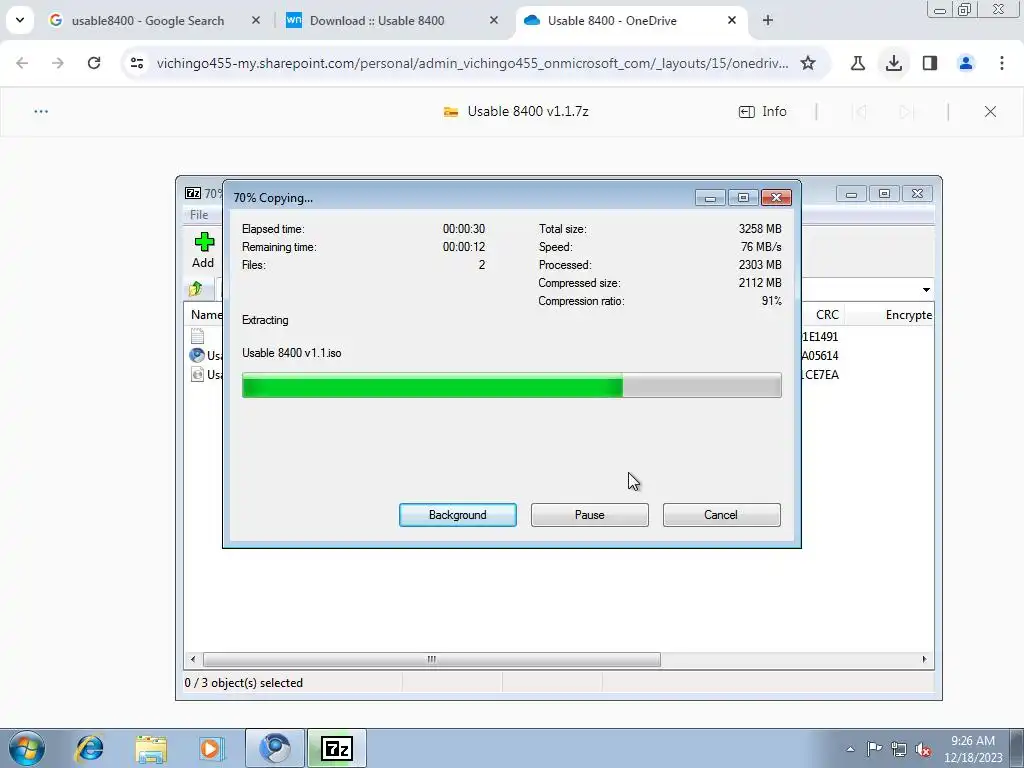Click CRC value ending A05614

tap(820, 356)
